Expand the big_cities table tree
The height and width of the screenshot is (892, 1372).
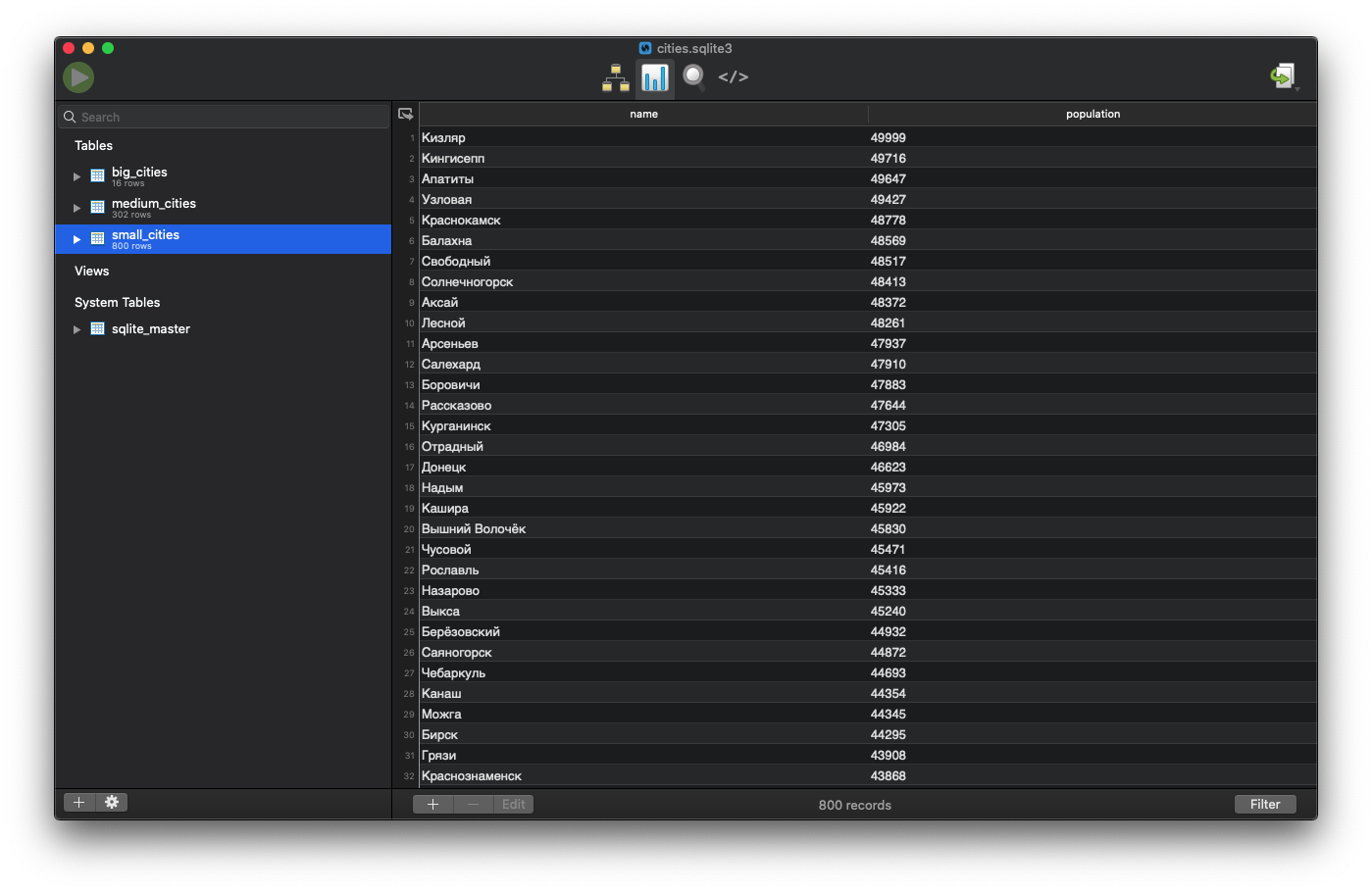click(x=76, y=176)
